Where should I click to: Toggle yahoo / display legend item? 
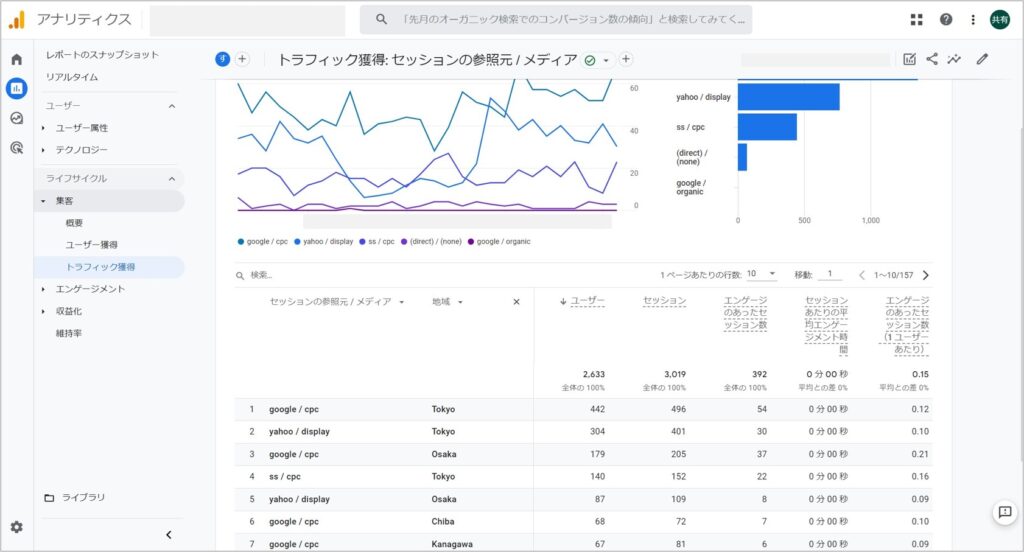323,242
